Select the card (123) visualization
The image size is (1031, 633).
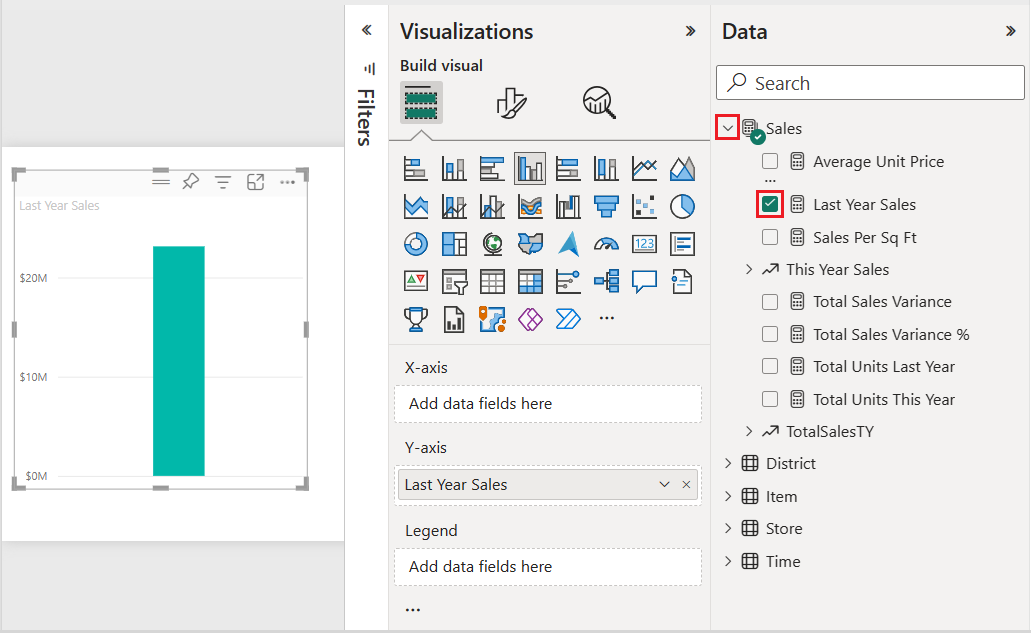pyautogui.click(x=644, y=243)
